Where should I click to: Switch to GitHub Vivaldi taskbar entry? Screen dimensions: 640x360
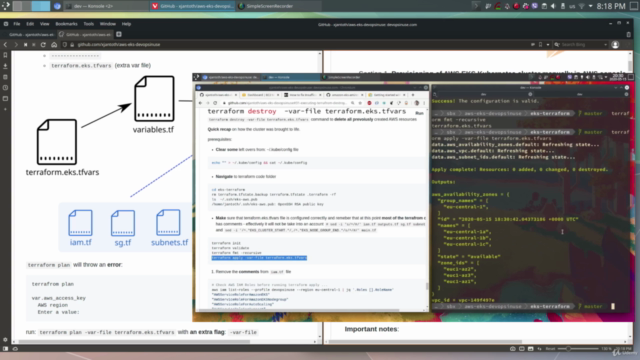pyautogui.click(x=192, y=6)
